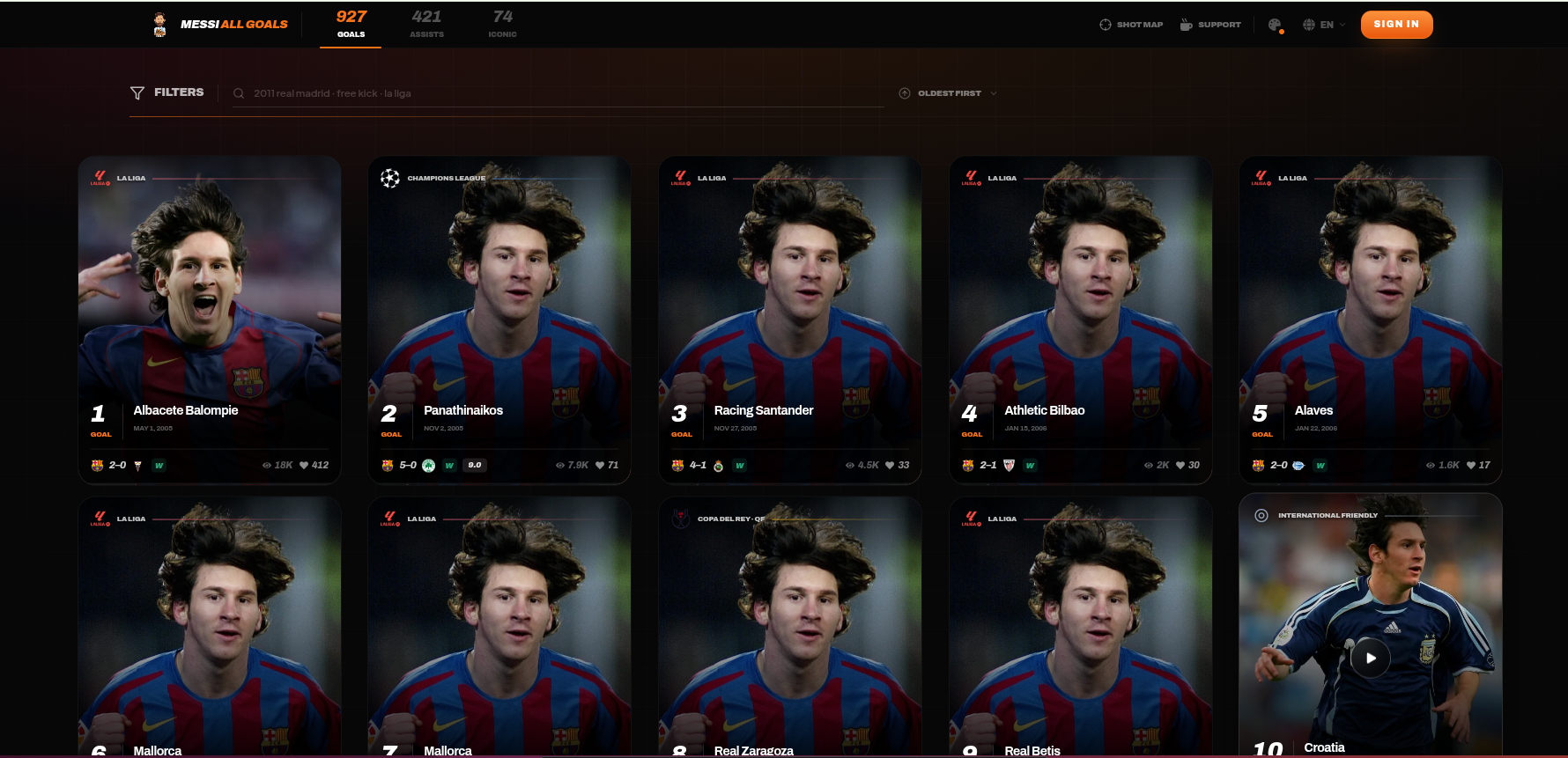Image resolution: width=1568 pixels, height=758 pixels.
Task: Click the views eye icon on Athletic Bilbao card
Action: click(1149, 466)
